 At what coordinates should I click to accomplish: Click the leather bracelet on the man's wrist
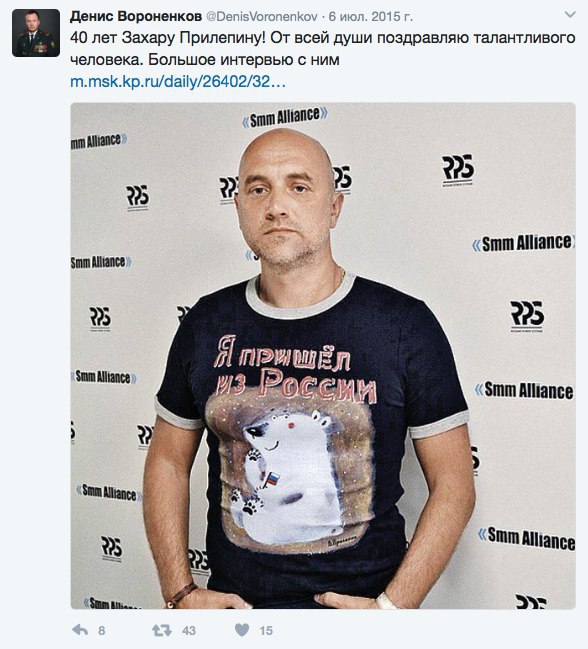click(x=181, y=595)
